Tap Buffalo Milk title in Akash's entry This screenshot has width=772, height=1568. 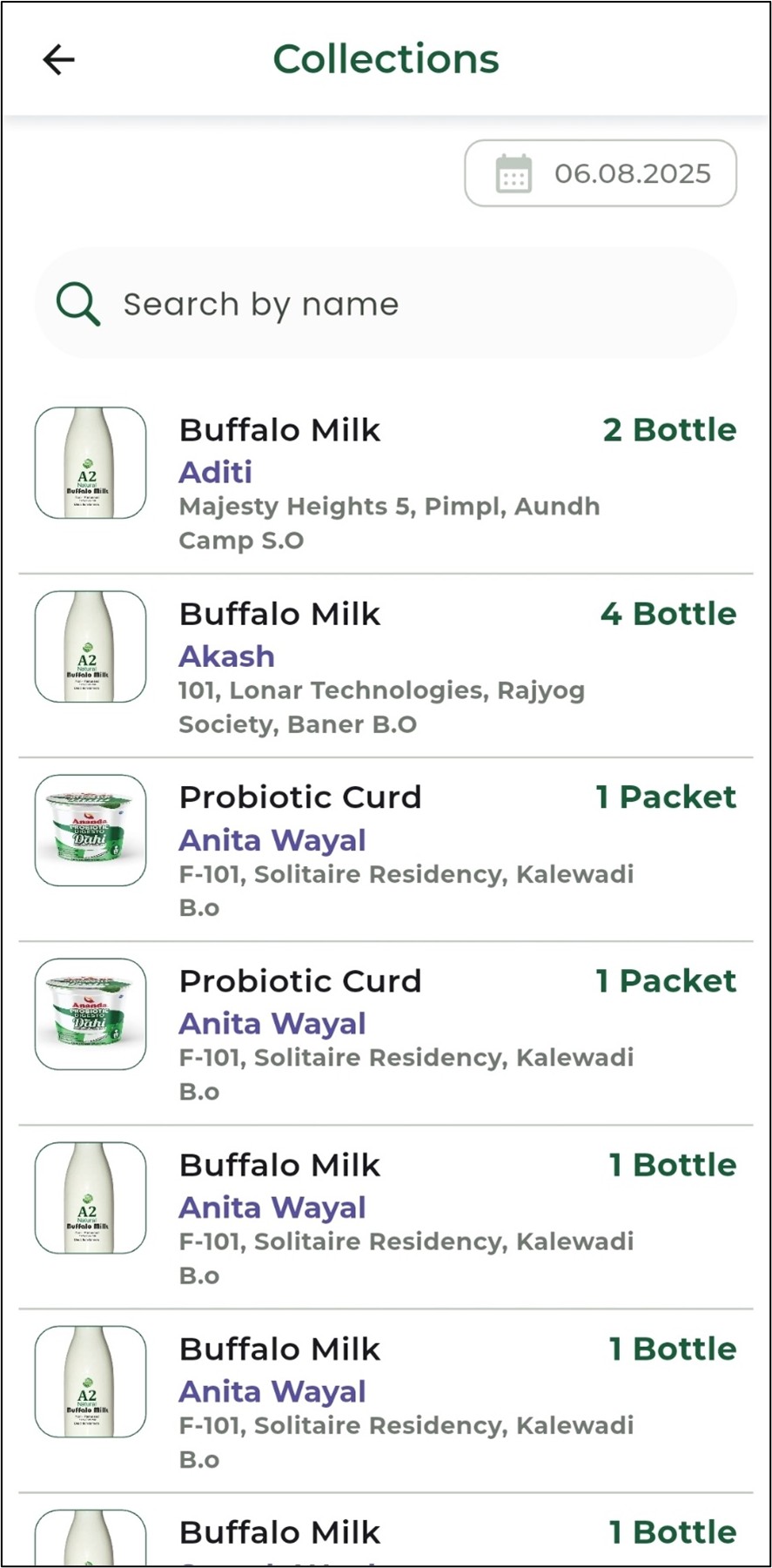(279, 614)
